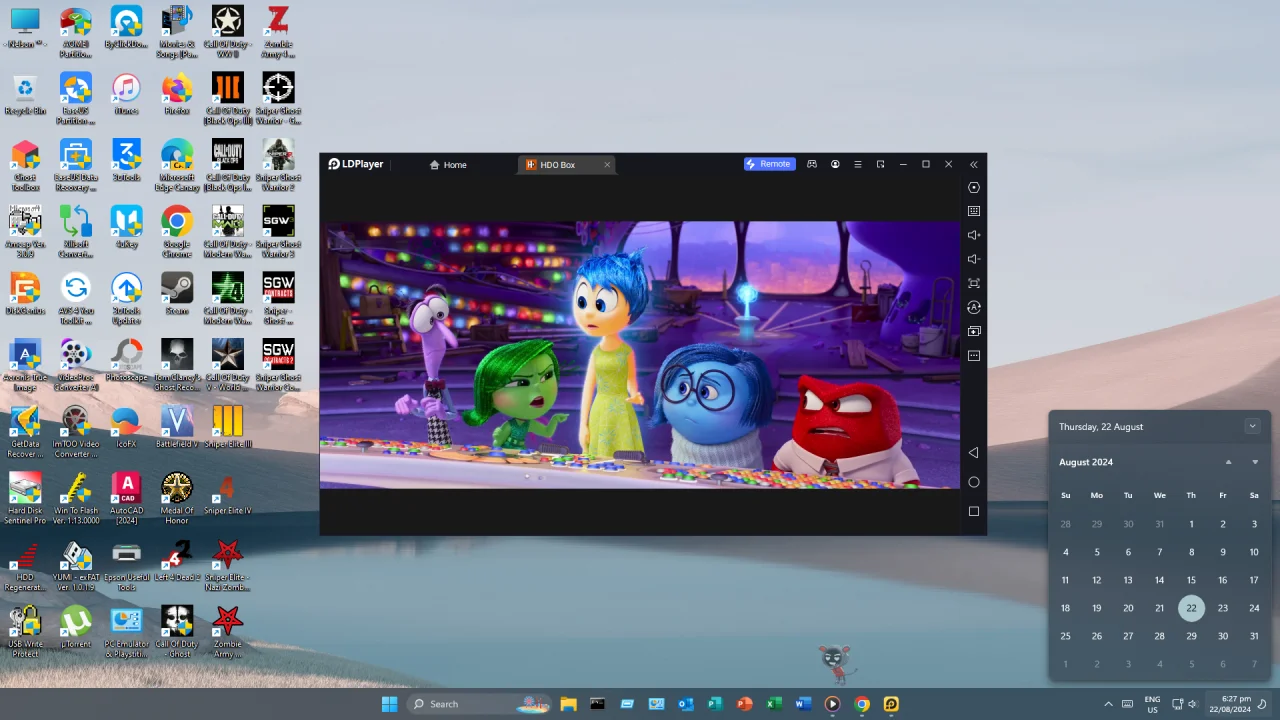Screen dimensions: 1280x720
Task: Open LDPlayer keyboard mapping tool
Action: pos(974,211)
